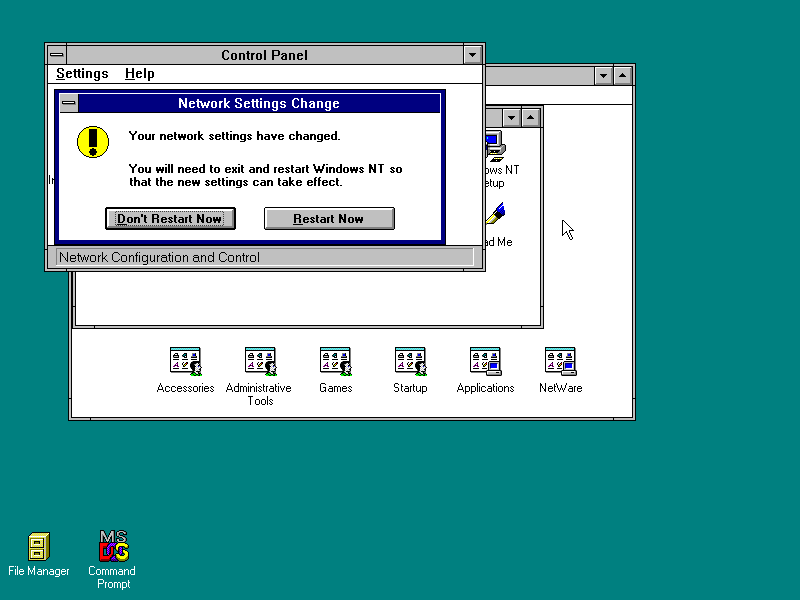Open the Accessories program group icon

point(185,361)
